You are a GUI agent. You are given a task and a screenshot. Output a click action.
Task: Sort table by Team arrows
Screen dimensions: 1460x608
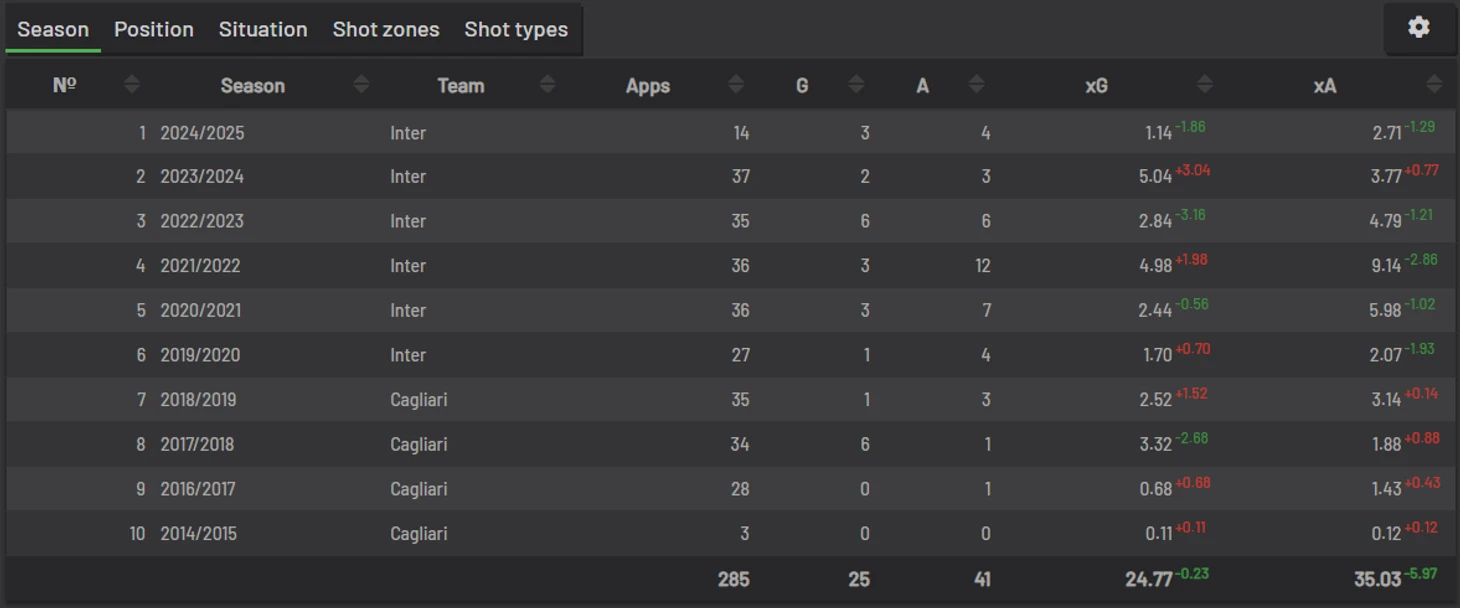click(547, 85)
